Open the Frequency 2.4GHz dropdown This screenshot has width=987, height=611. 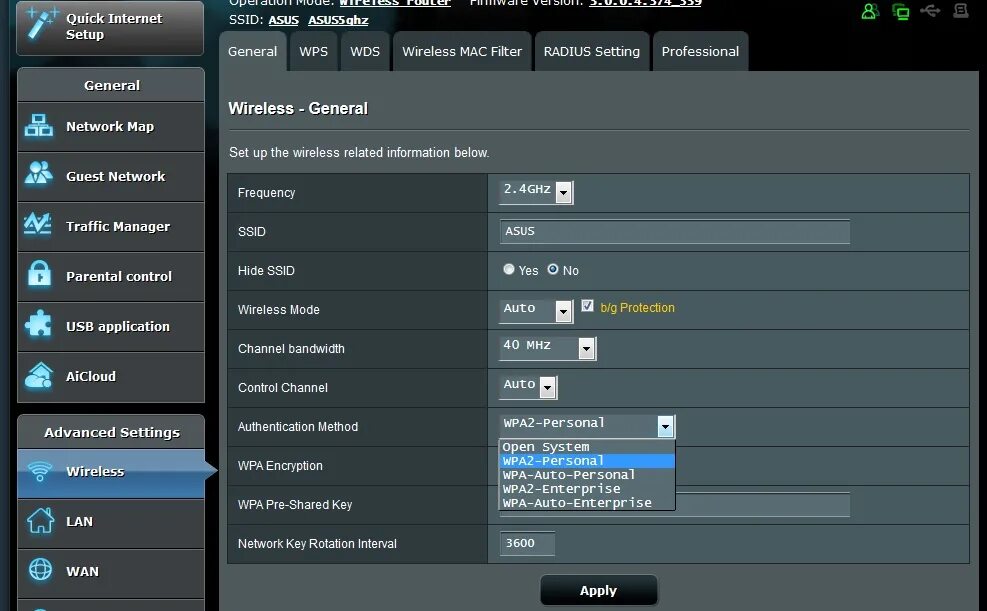coord(536,191)
